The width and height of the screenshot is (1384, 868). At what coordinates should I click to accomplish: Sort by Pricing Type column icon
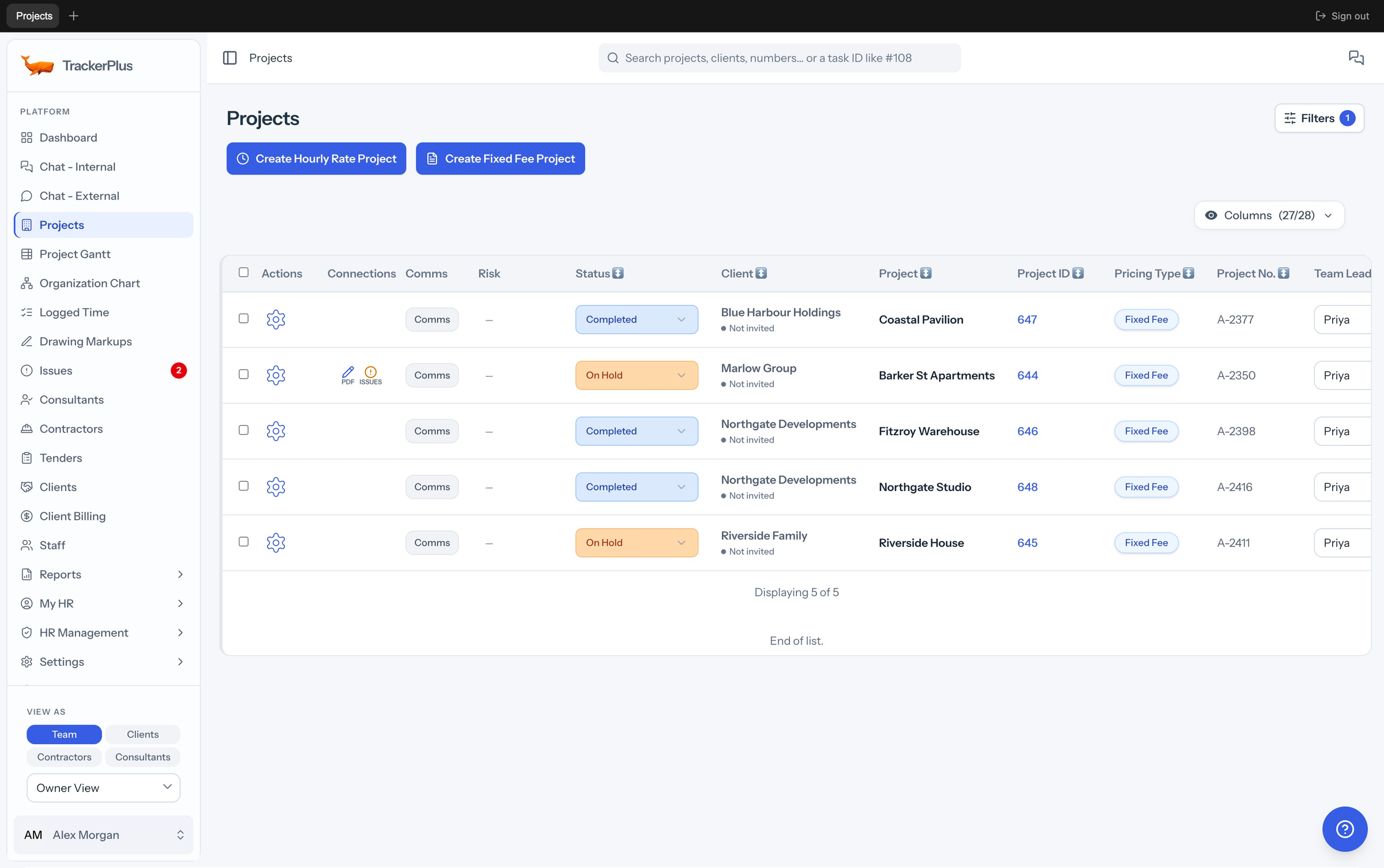[x=1189, y=273]
